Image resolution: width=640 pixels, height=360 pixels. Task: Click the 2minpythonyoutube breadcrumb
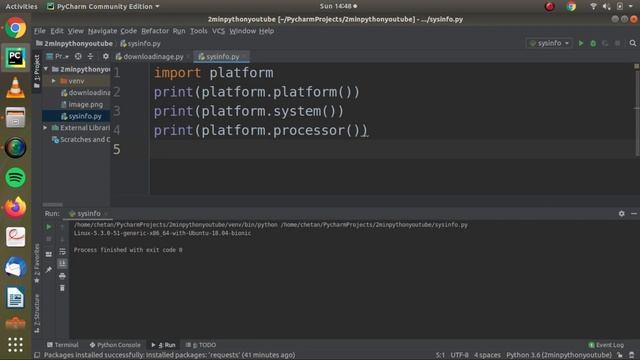[74, 43]
